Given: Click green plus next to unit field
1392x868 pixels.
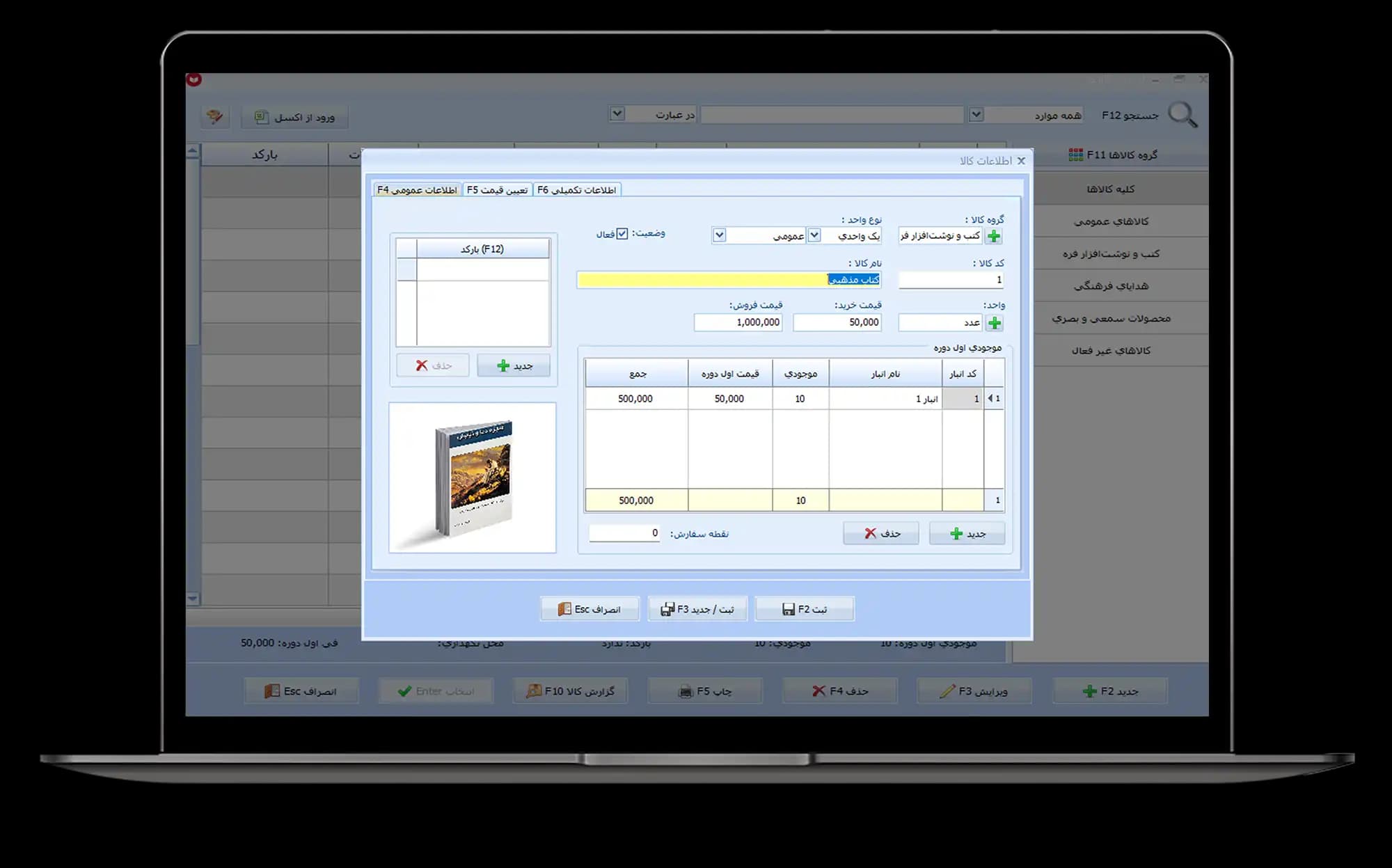Looking at the screenshot, I should pos(995,323).
